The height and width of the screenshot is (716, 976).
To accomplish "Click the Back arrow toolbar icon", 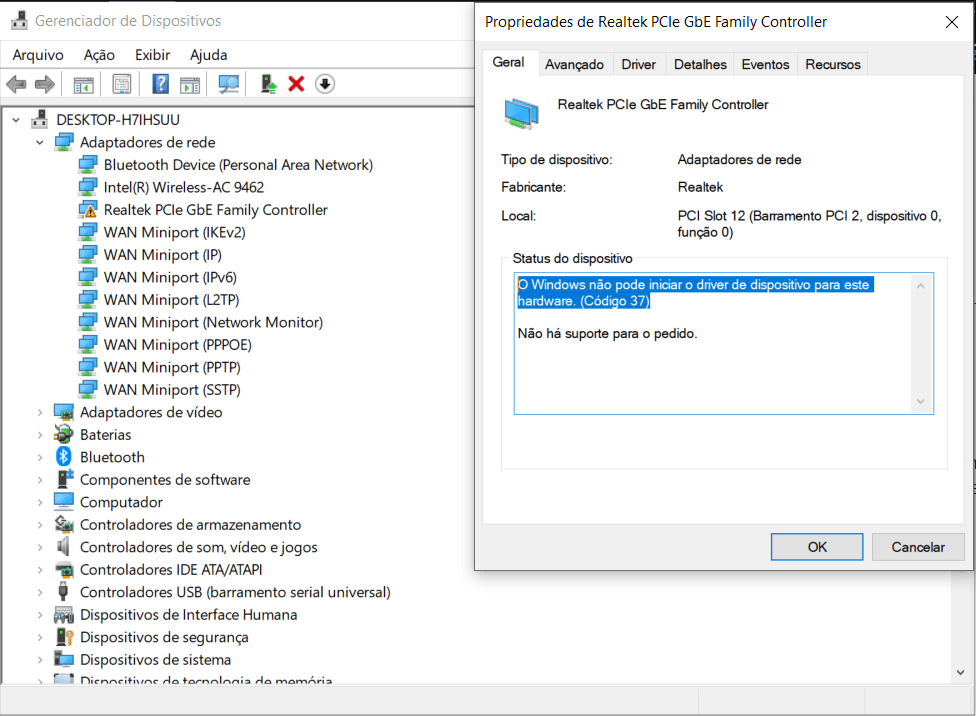I will pos(16,84).
